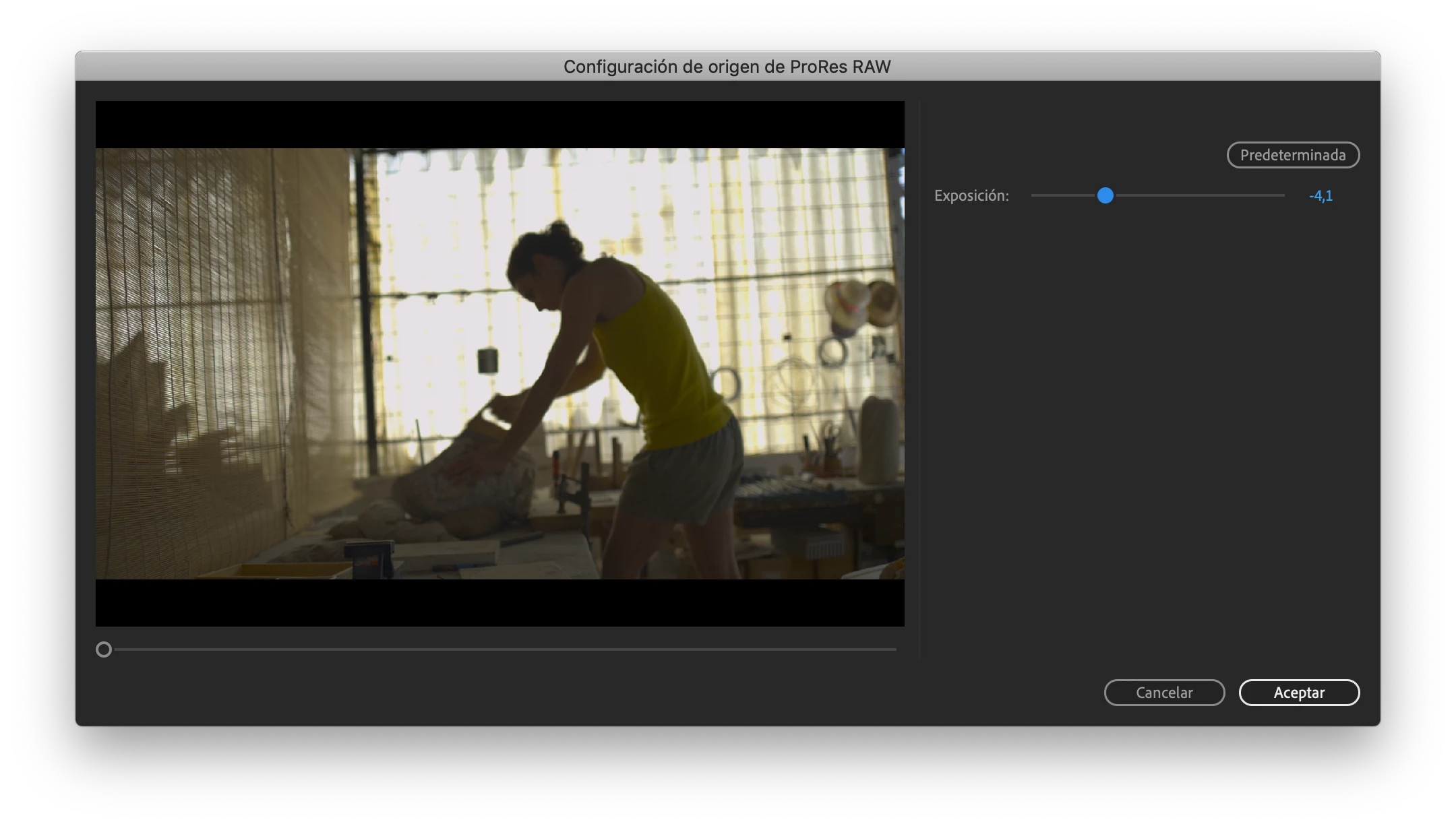The height and width of the screenshot is (826, 1456).
Task: Click the middle of the preview scrubber track
Action: pos(506,649)
